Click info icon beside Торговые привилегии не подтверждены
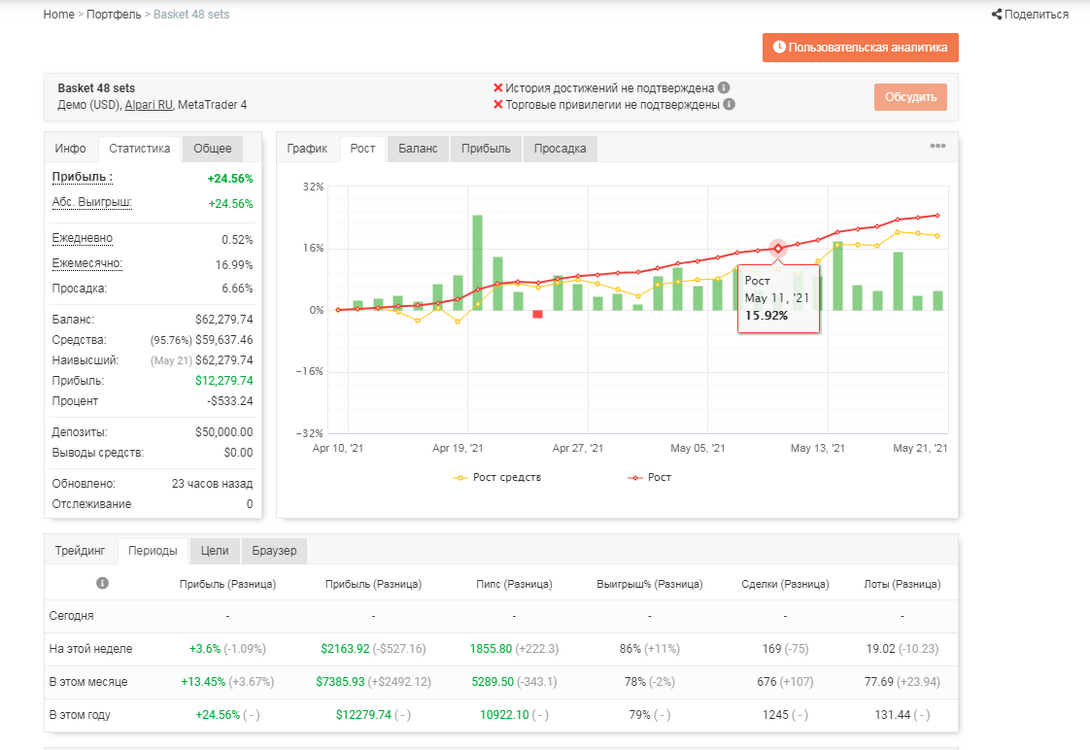 tap(729, 104)
